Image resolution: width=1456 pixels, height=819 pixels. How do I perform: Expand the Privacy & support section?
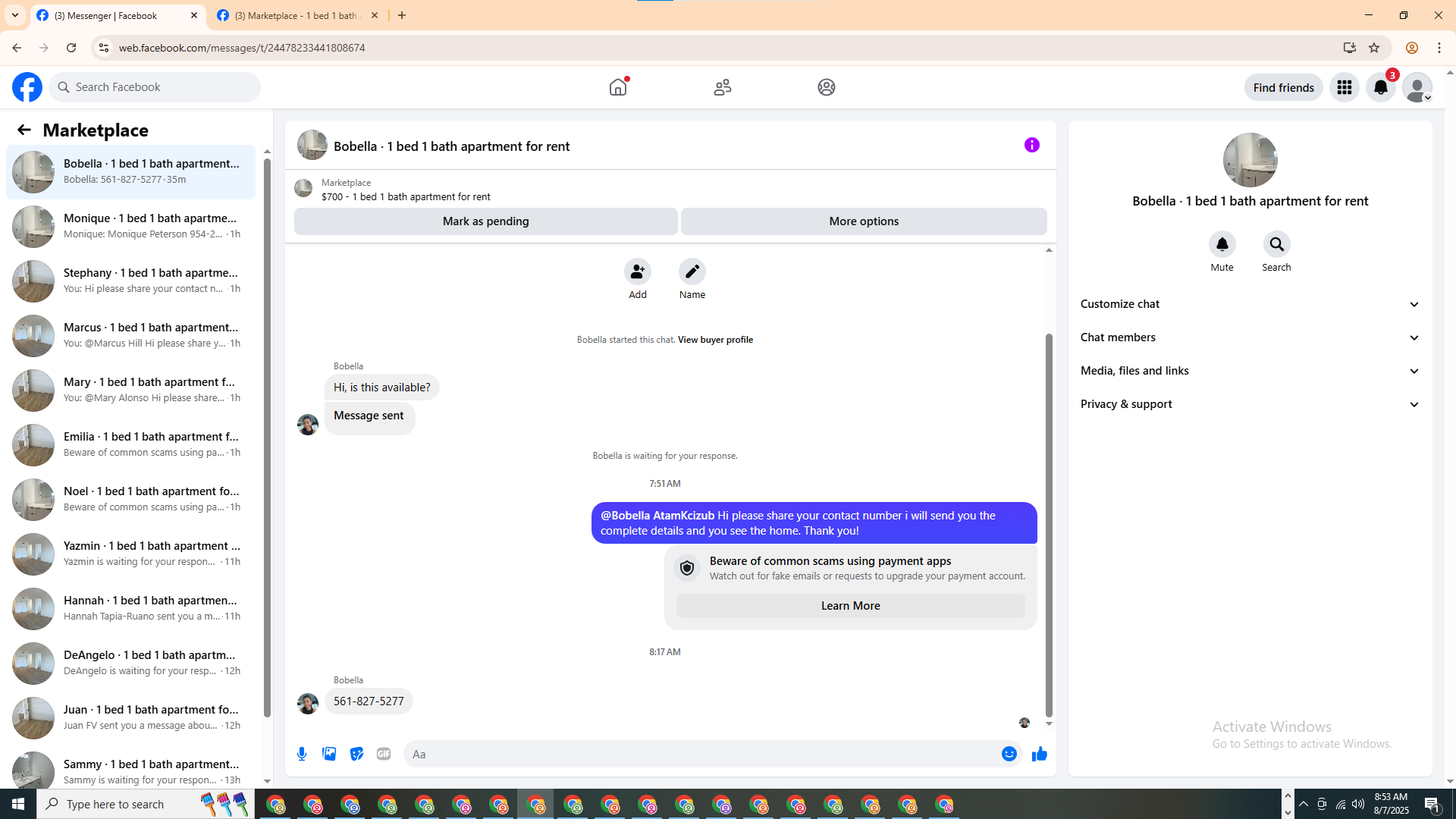click(1250, 404)
